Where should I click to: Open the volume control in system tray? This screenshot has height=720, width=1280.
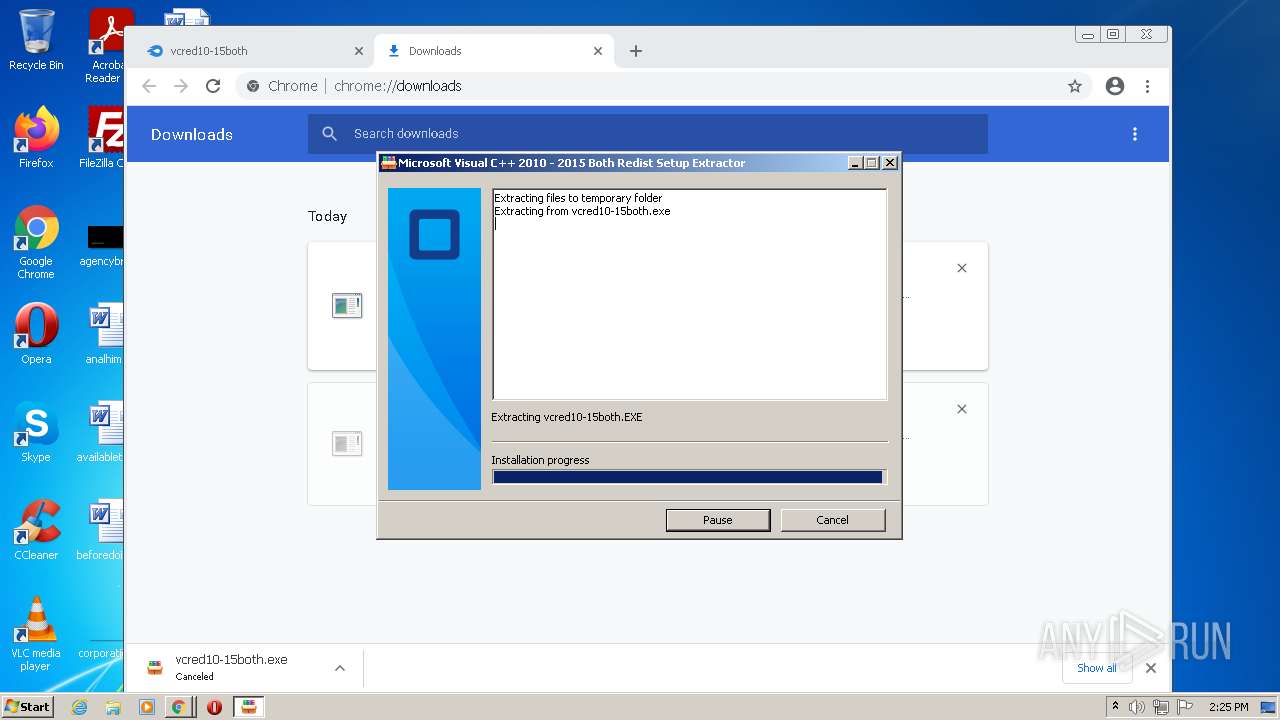(1137, 707)
